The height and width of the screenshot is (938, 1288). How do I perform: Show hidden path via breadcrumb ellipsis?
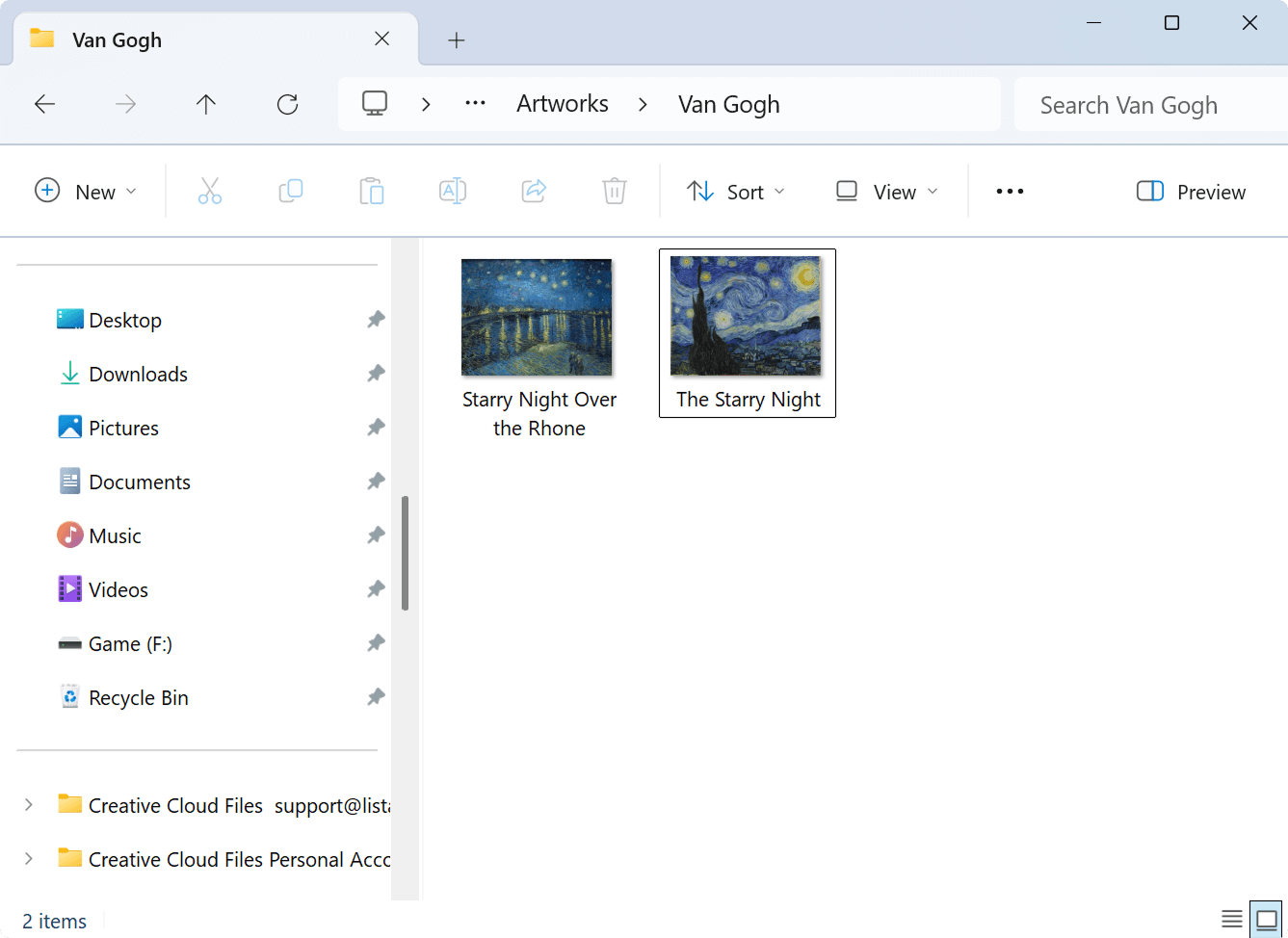(x=475, y=104)
